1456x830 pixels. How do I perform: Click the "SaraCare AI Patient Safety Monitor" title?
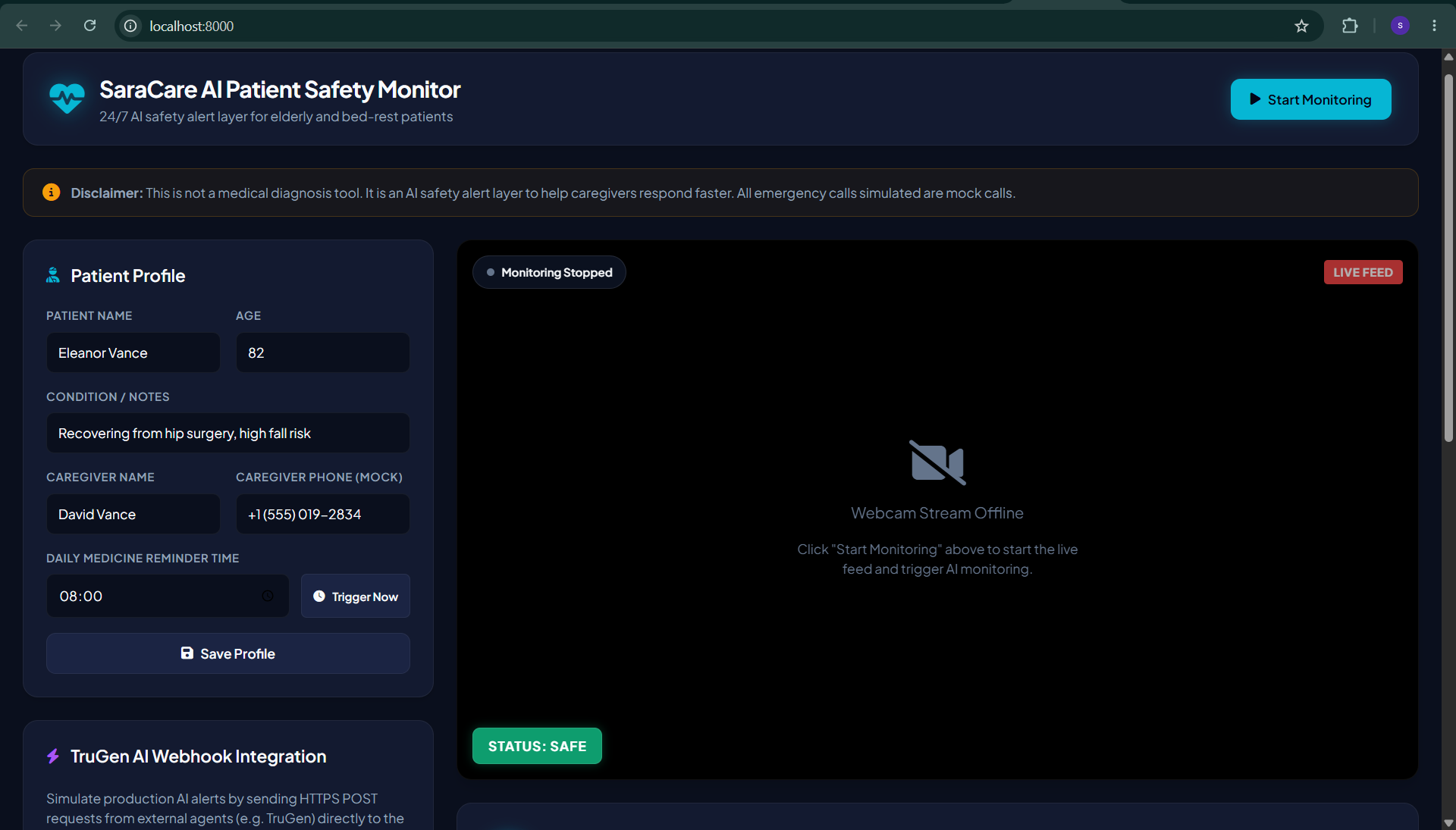280,89
